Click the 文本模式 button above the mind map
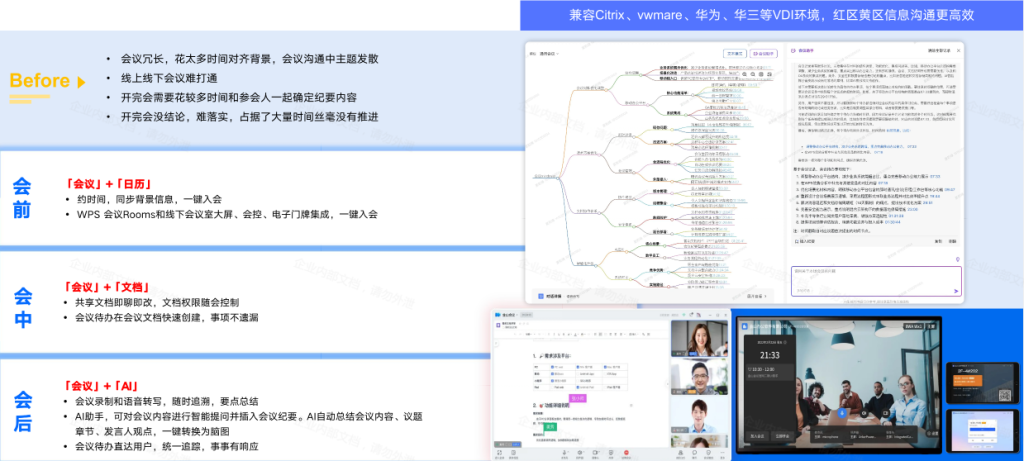1024x461 pixels. [x=735, y=54]
